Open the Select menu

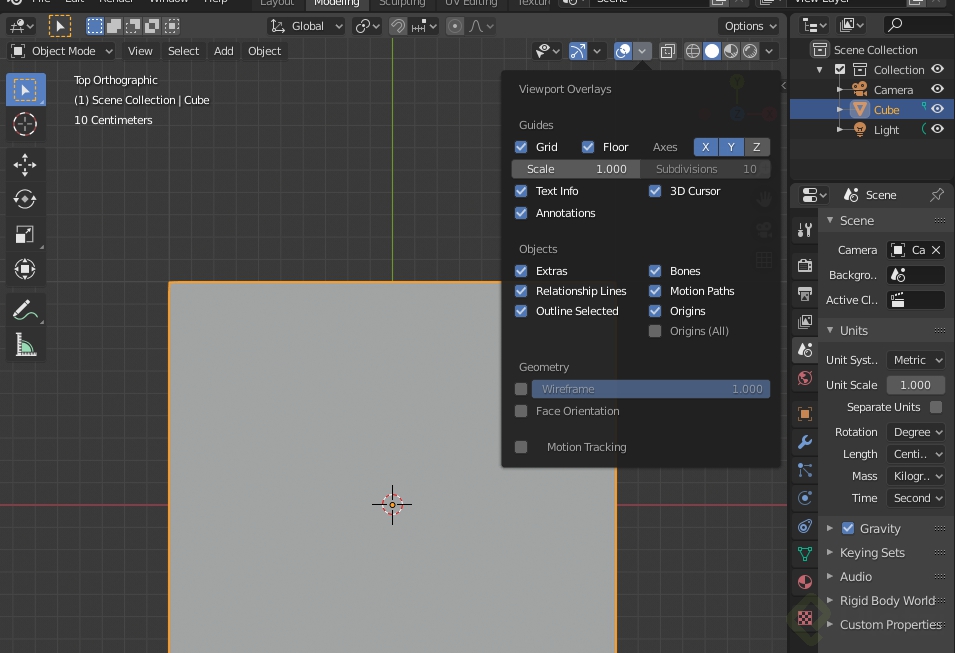pos(183,50)
